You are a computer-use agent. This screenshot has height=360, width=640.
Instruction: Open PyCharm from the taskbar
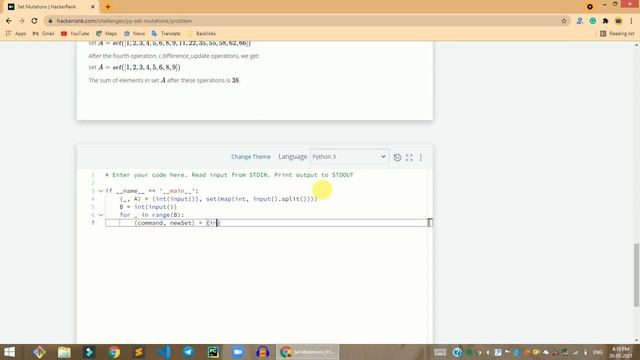[x=213, y=352]
